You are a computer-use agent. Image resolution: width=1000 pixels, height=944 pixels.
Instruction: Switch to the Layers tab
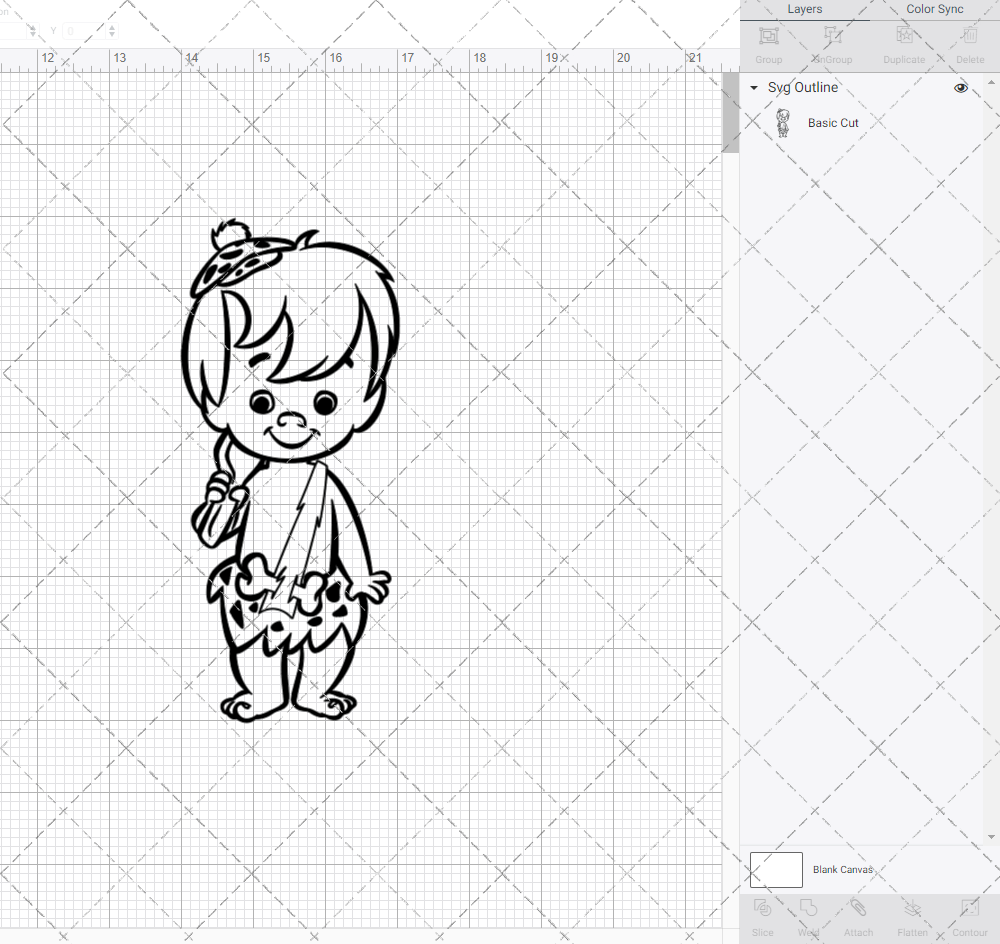(x=804, y=10)
